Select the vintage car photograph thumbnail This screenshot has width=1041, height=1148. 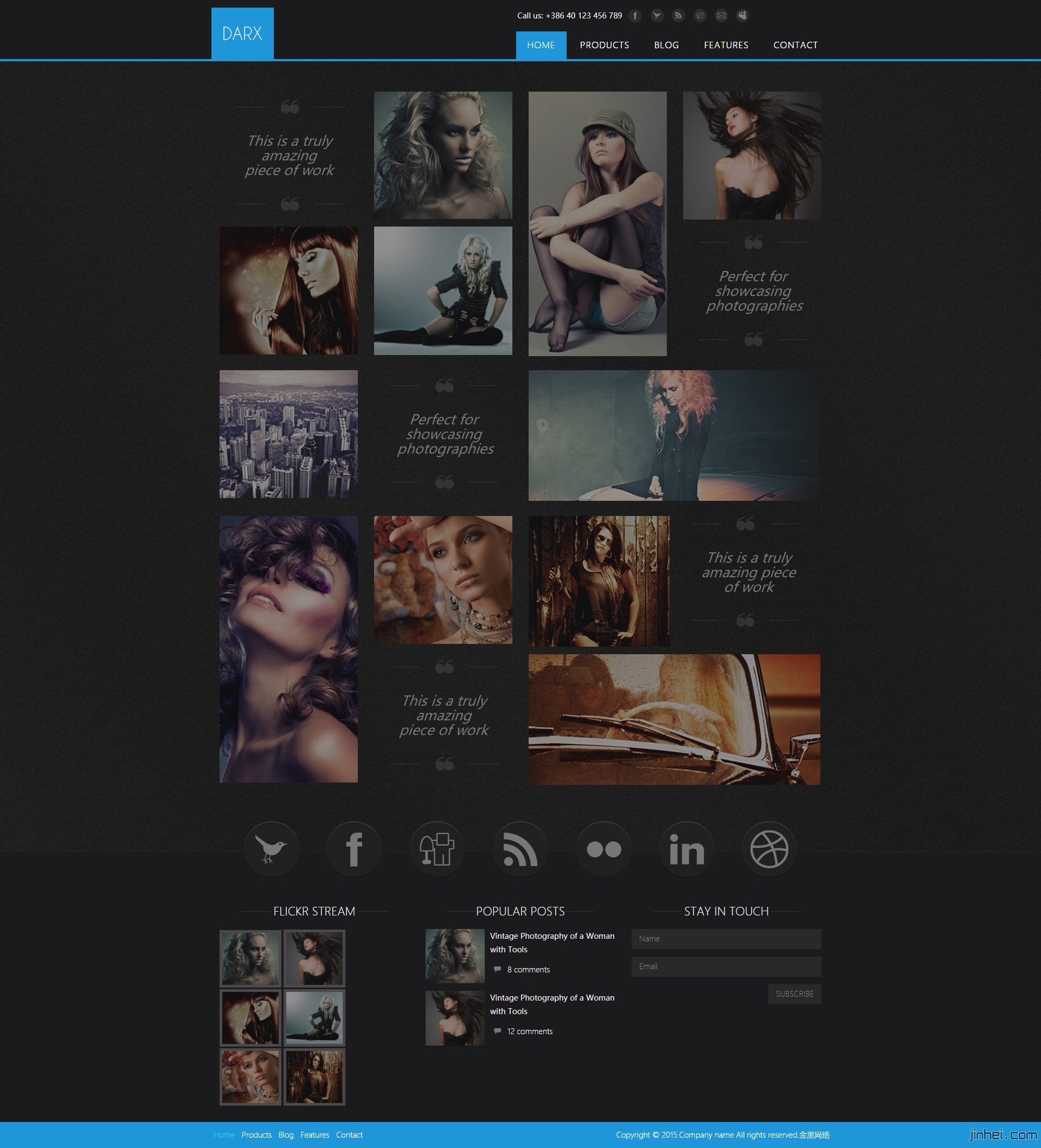click(674, 718)
